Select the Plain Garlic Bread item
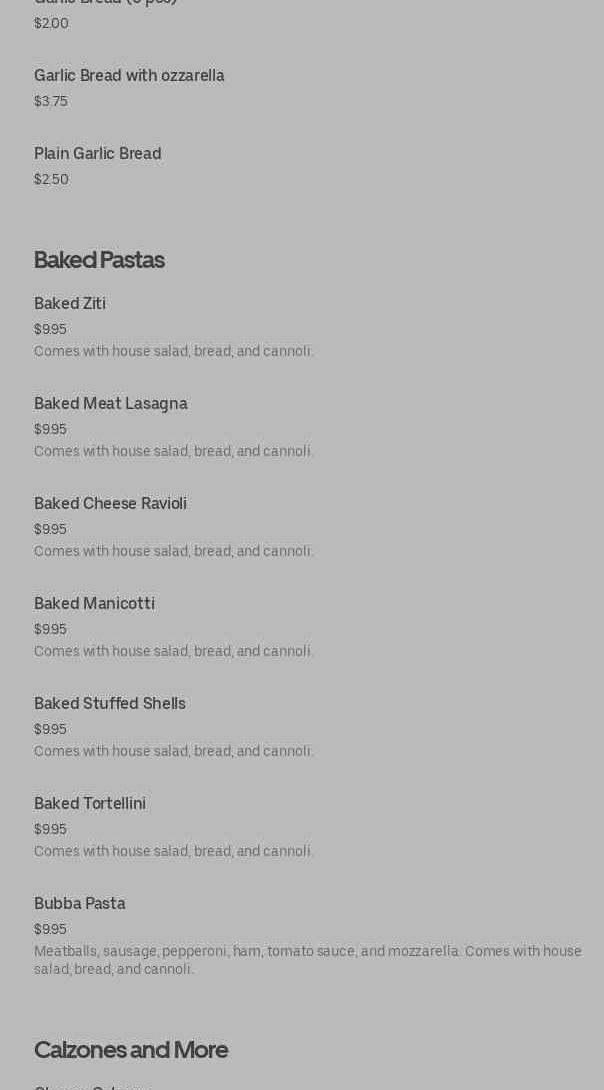Screen dimensions: 604x1090 98,154
